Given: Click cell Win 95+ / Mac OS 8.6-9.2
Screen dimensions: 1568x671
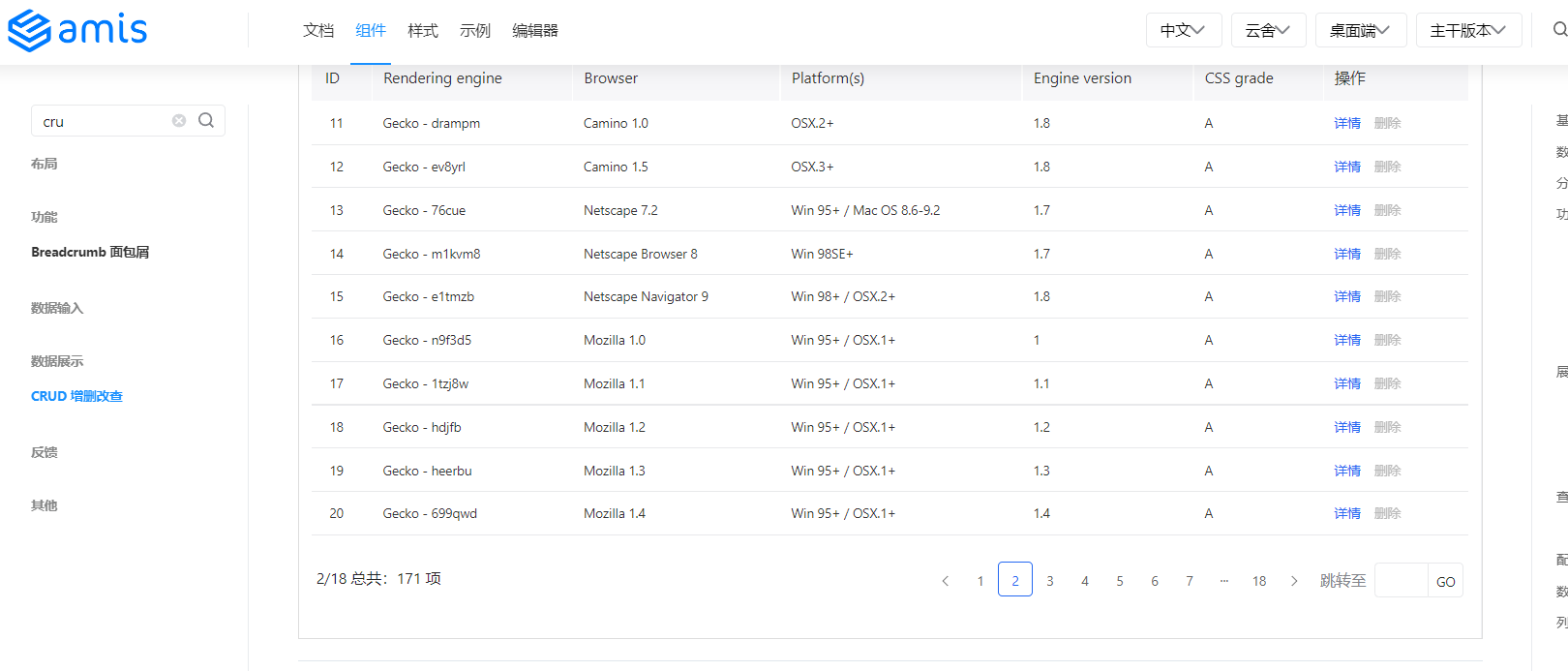Looking at the screenshot, I should coord(865,210).
